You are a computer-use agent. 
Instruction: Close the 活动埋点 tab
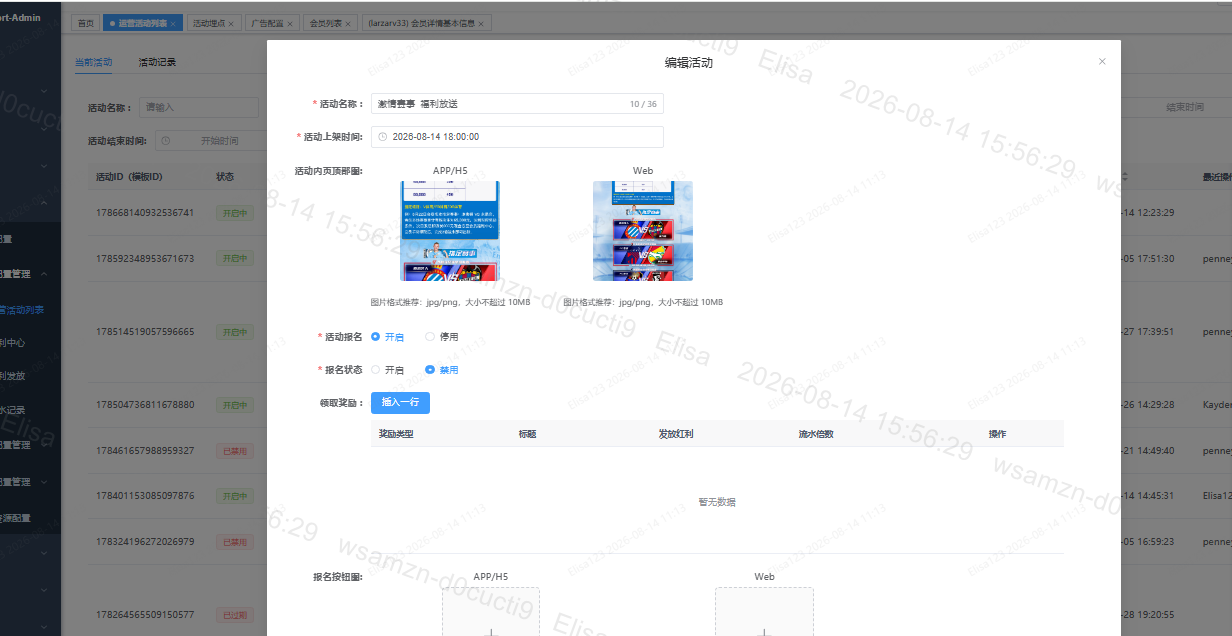[x=232, y=23]
